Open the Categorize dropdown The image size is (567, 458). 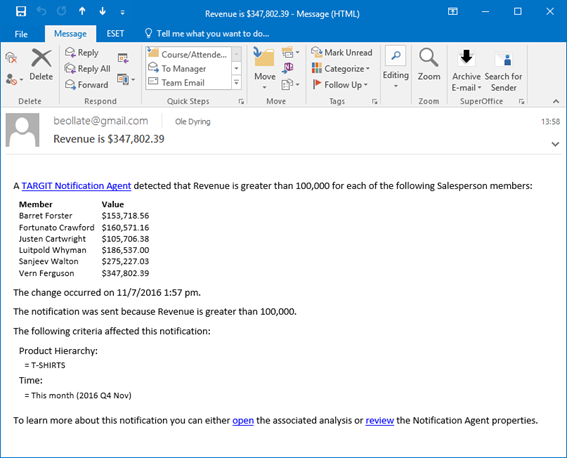341,68
